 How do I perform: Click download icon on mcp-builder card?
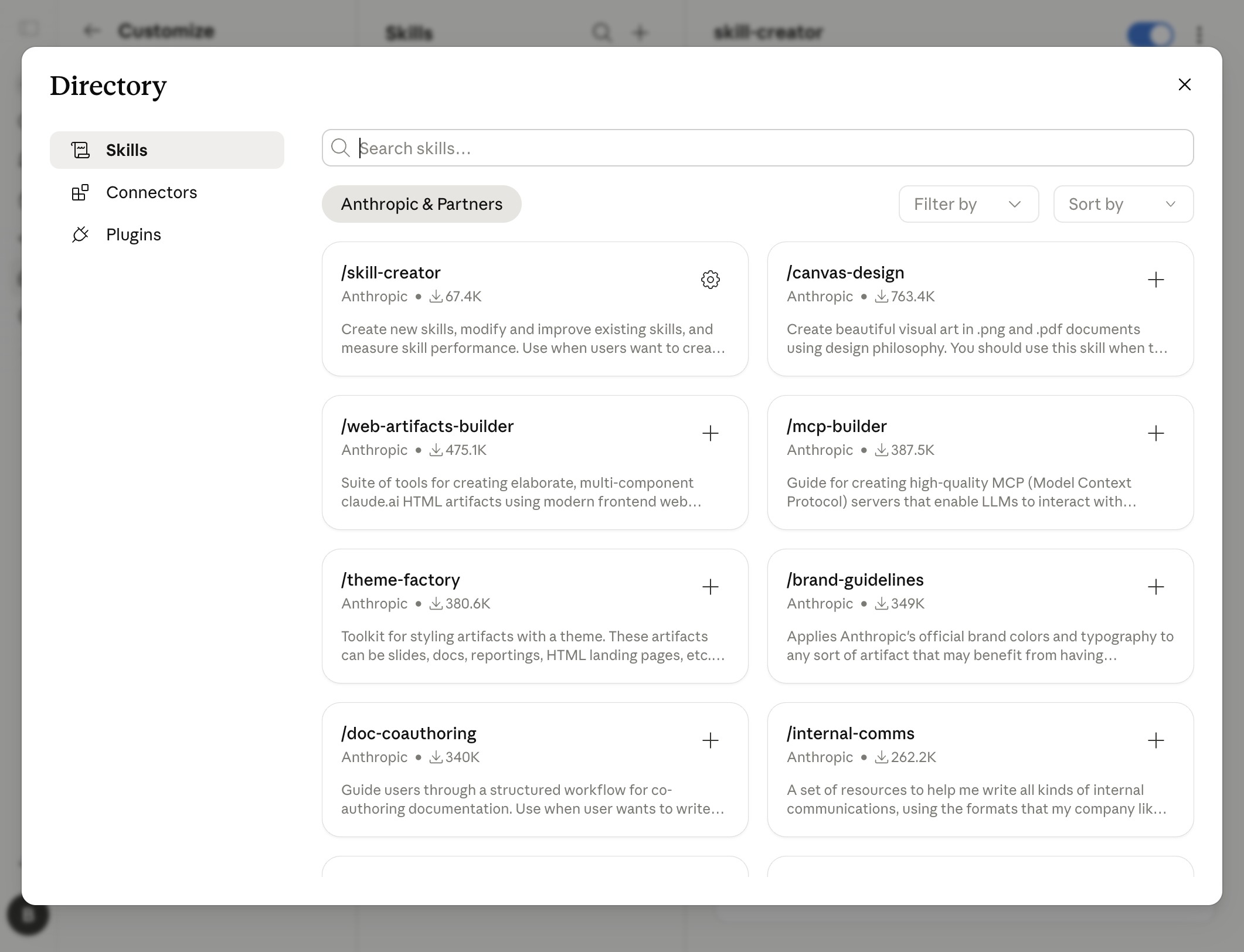coord(881,450)
